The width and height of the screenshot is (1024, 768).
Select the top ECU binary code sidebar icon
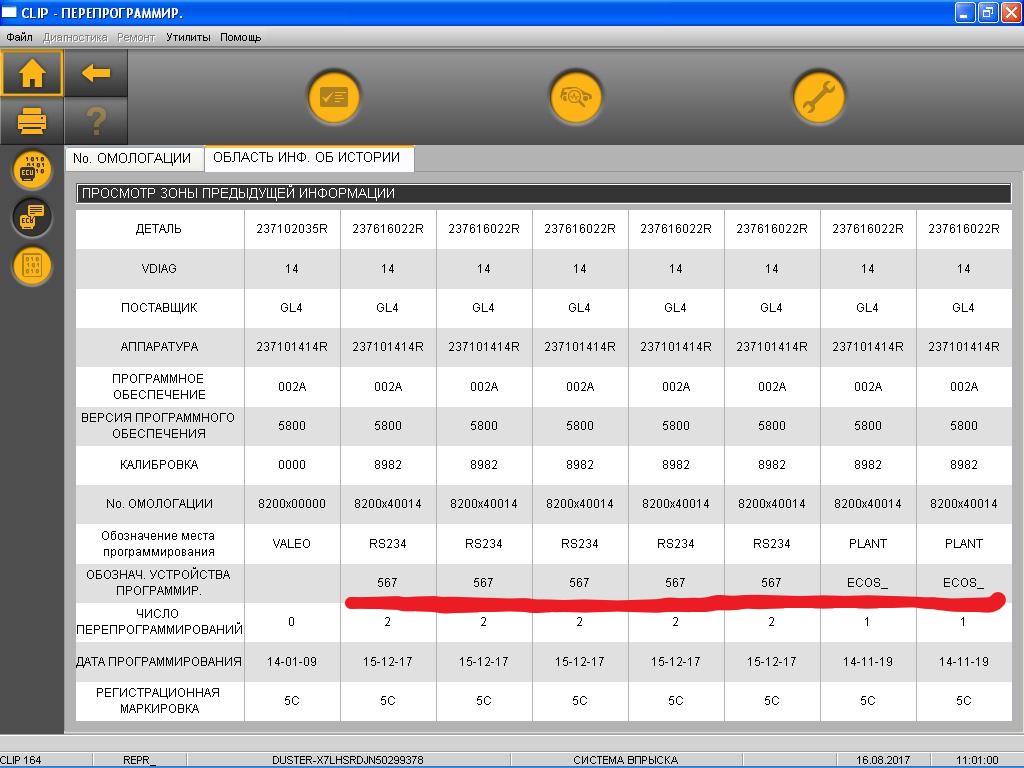(32, 170)
